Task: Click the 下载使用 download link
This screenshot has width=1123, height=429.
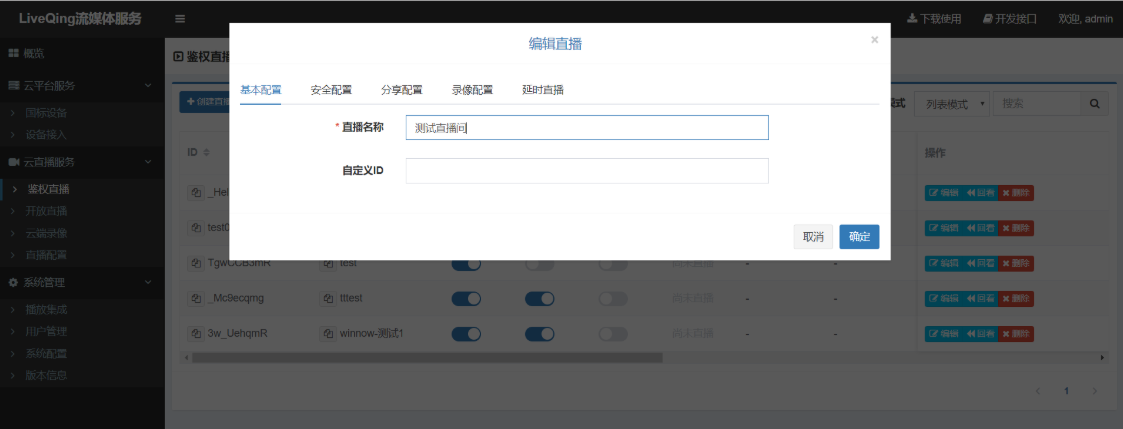Action: point(934,19)
